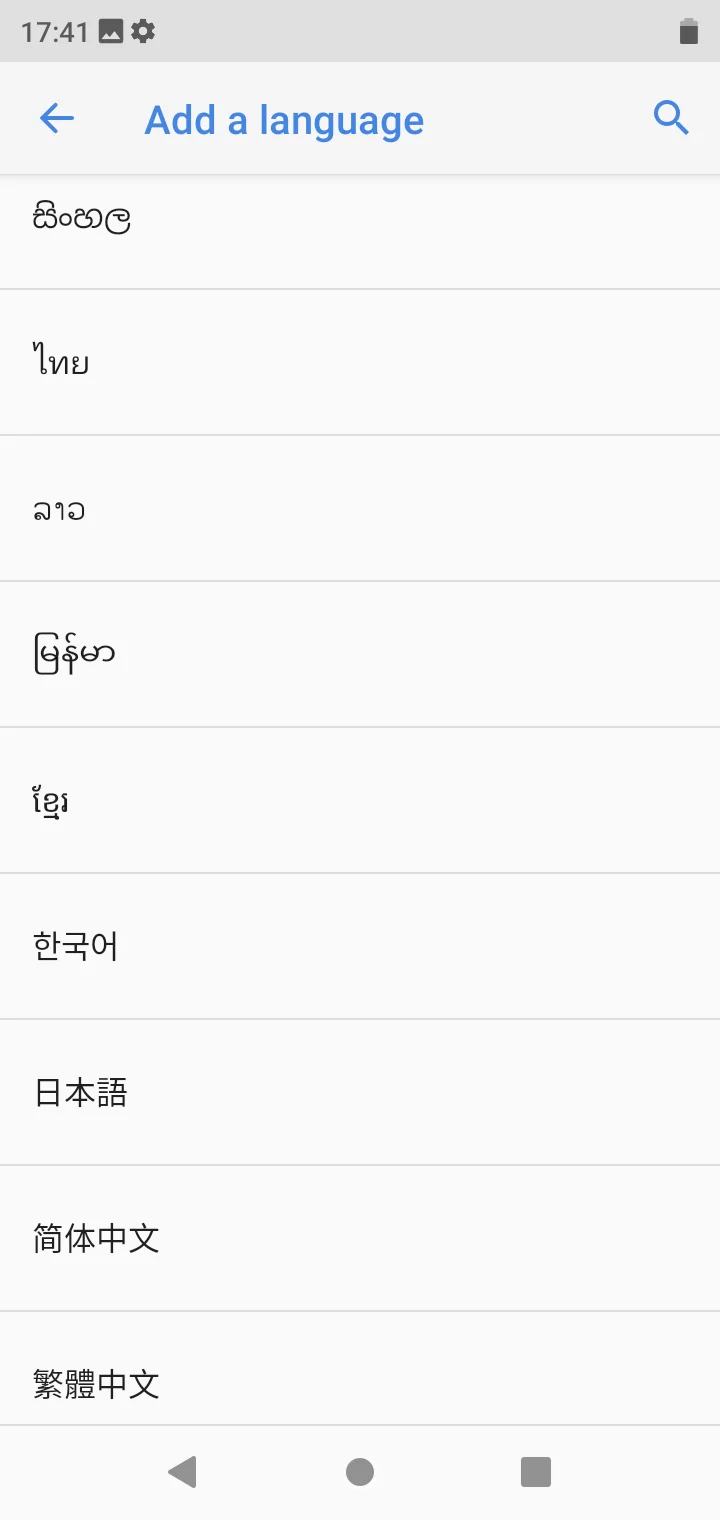Open recent apps square button
This screenshot has width=720, height=1520.
(536, 1472)
